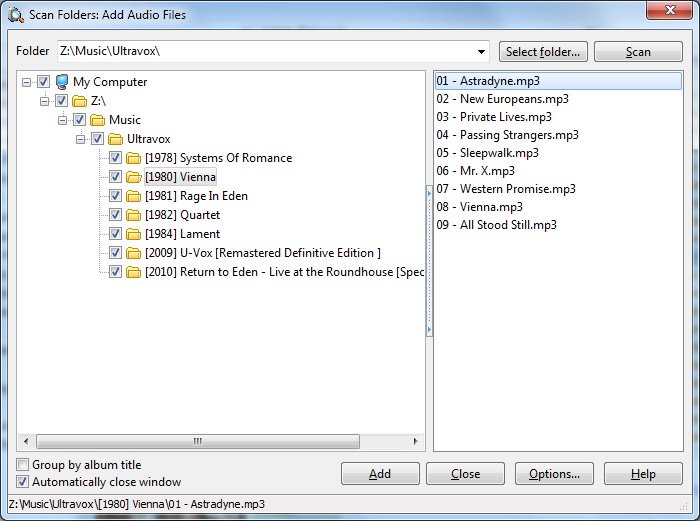Select 08 - Vienna.mp3 in file list

(x=479, y=207)
